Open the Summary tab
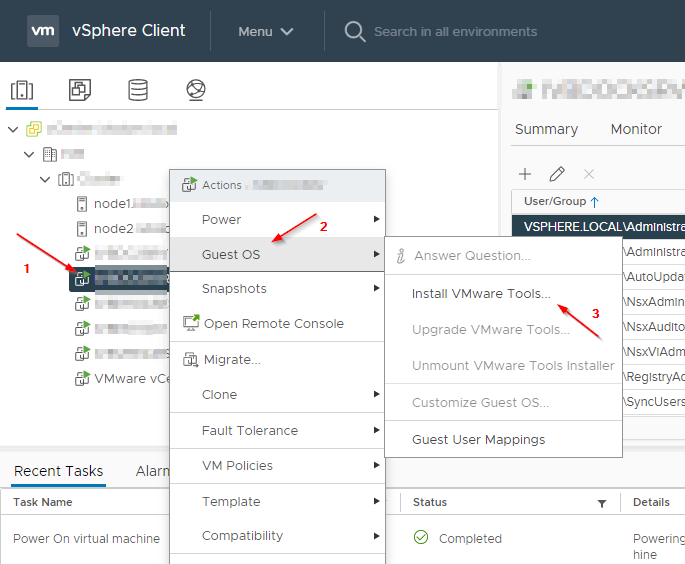 point(546,129)
